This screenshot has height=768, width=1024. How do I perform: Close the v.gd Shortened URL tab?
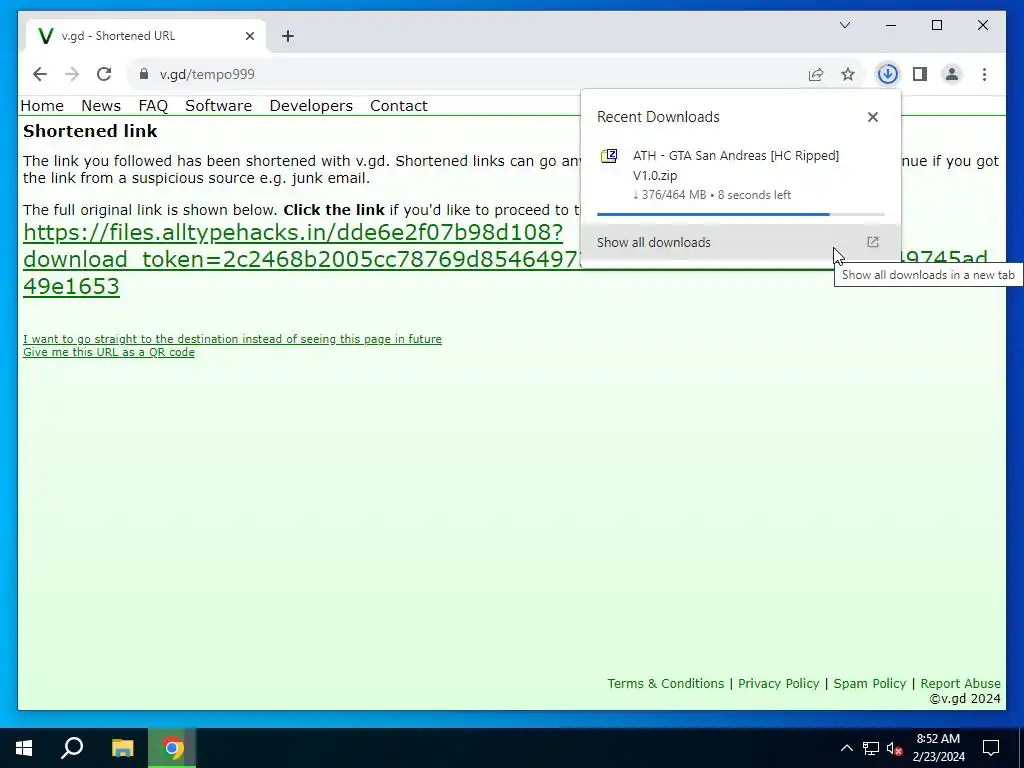(x=250, y=36)
